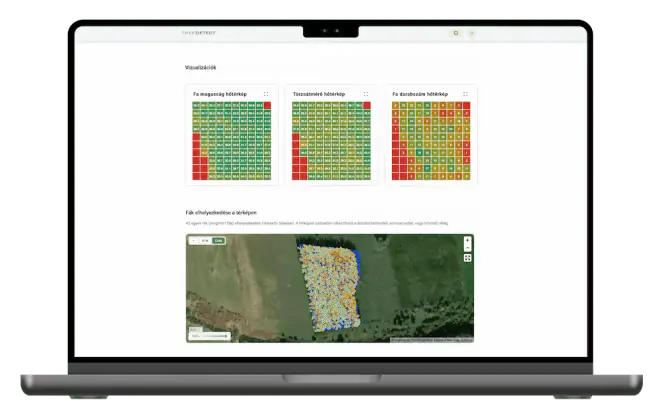Image resolution: width=660 pixels, height=419 pixels.
Task: Open the Törzsátmérő hőtérkép heatmap
Action: pos(331,141)
